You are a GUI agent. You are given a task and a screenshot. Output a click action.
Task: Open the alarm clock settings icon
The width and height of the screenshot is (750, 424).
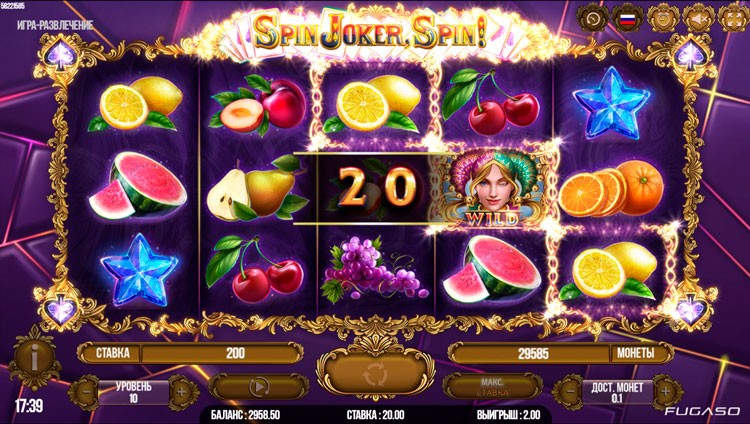click(x=662, y=18)
